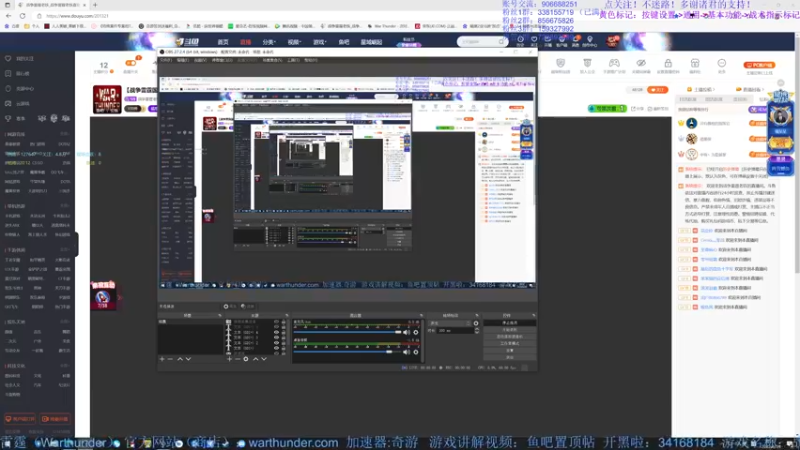Image resolution: width=800 pixels, height=450 pixels.
Task: Toggle lock of first OBS source
Action: [x=284, y=322]
